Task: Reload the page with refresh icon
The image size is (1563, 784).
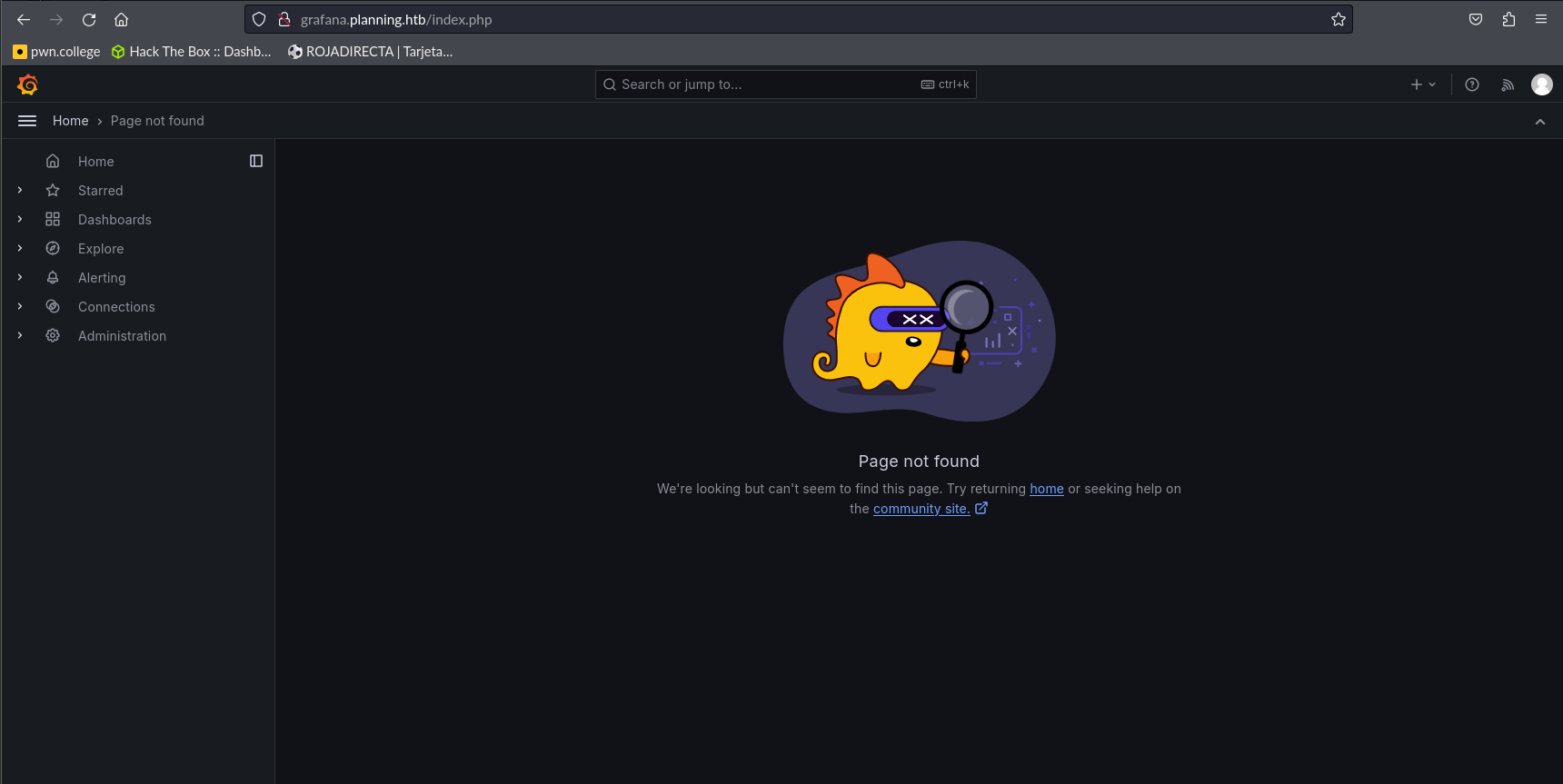Action: [89, 19]
